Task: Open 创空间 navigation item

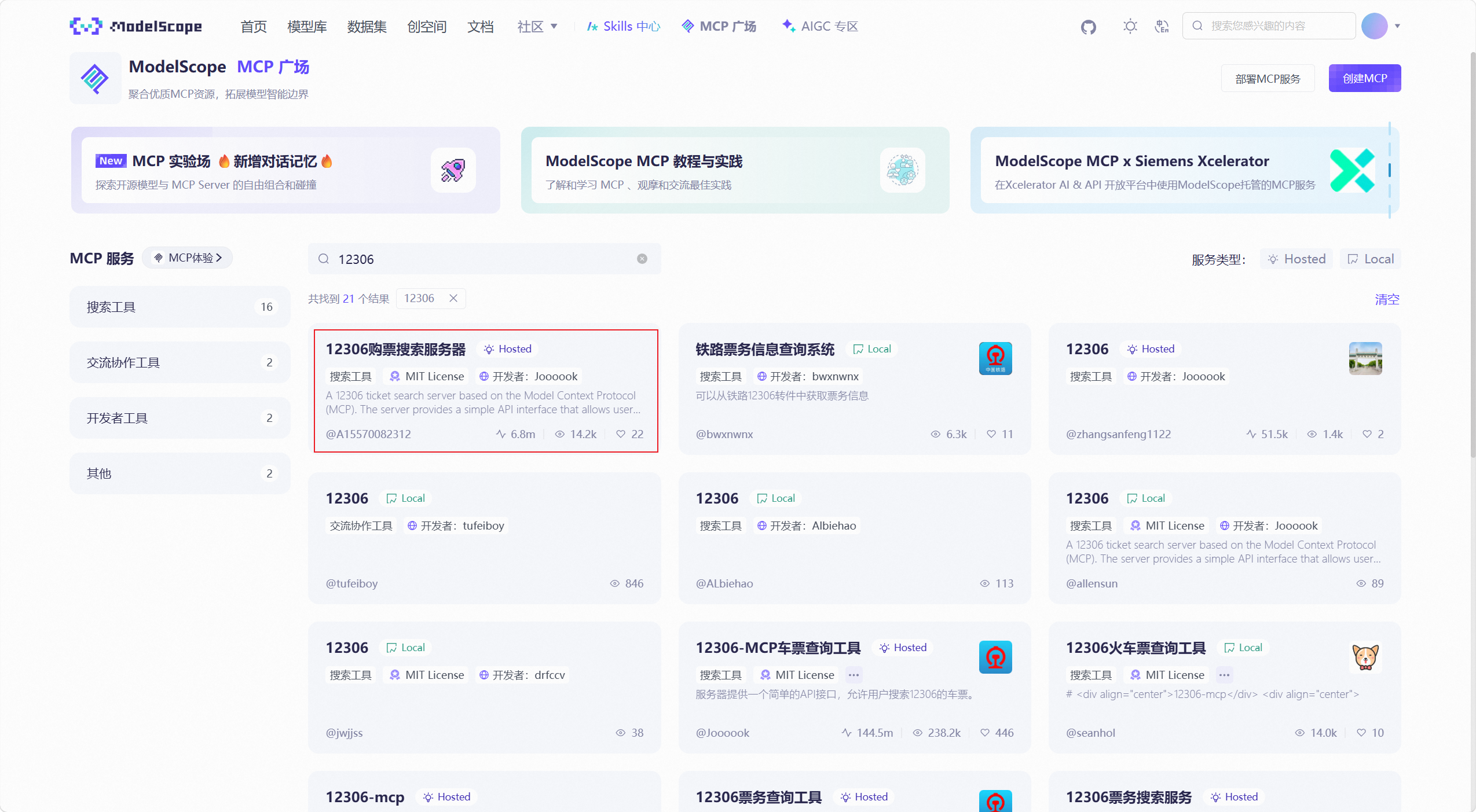Action: click(427, 26)
